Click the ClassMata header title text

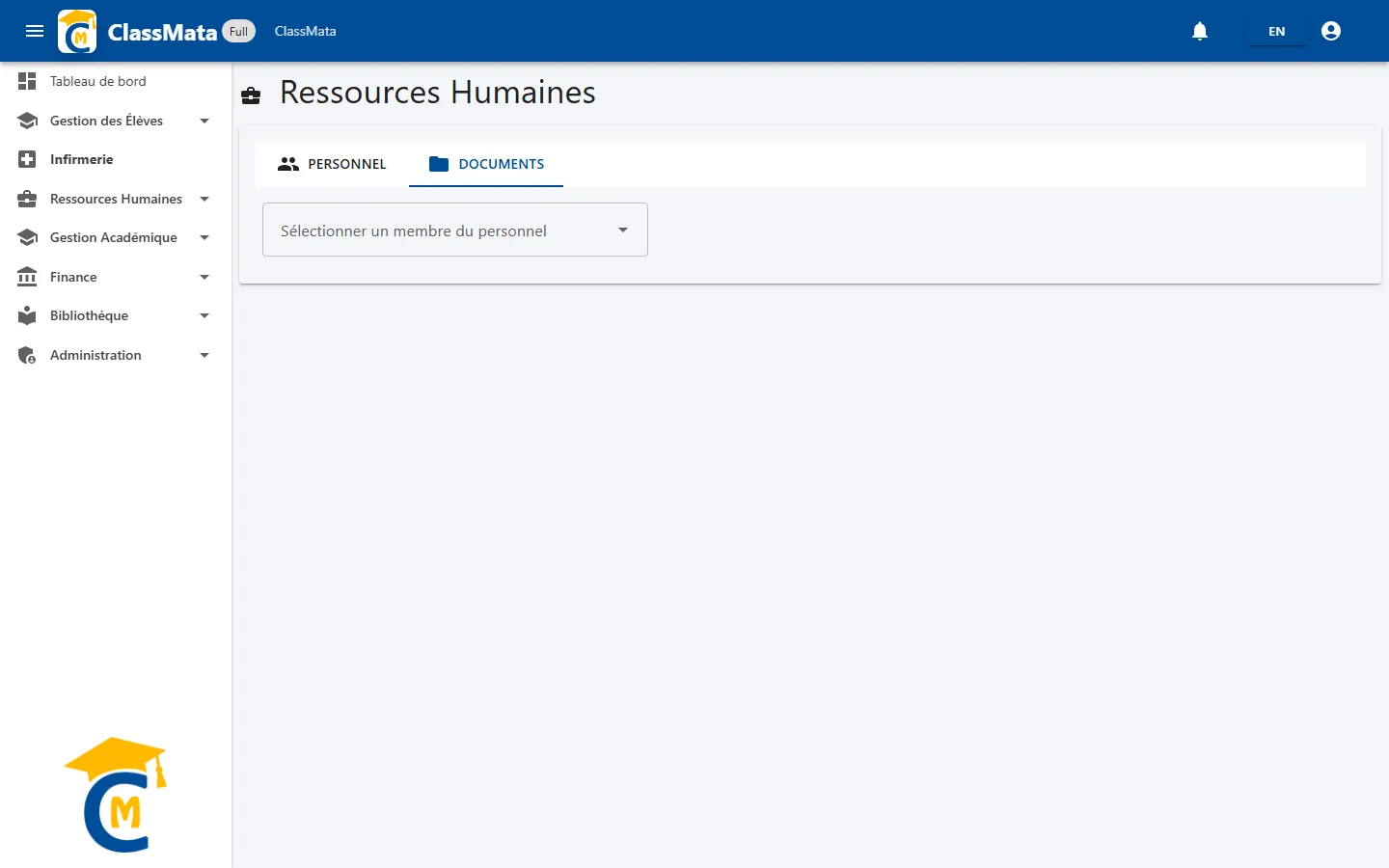162,32
